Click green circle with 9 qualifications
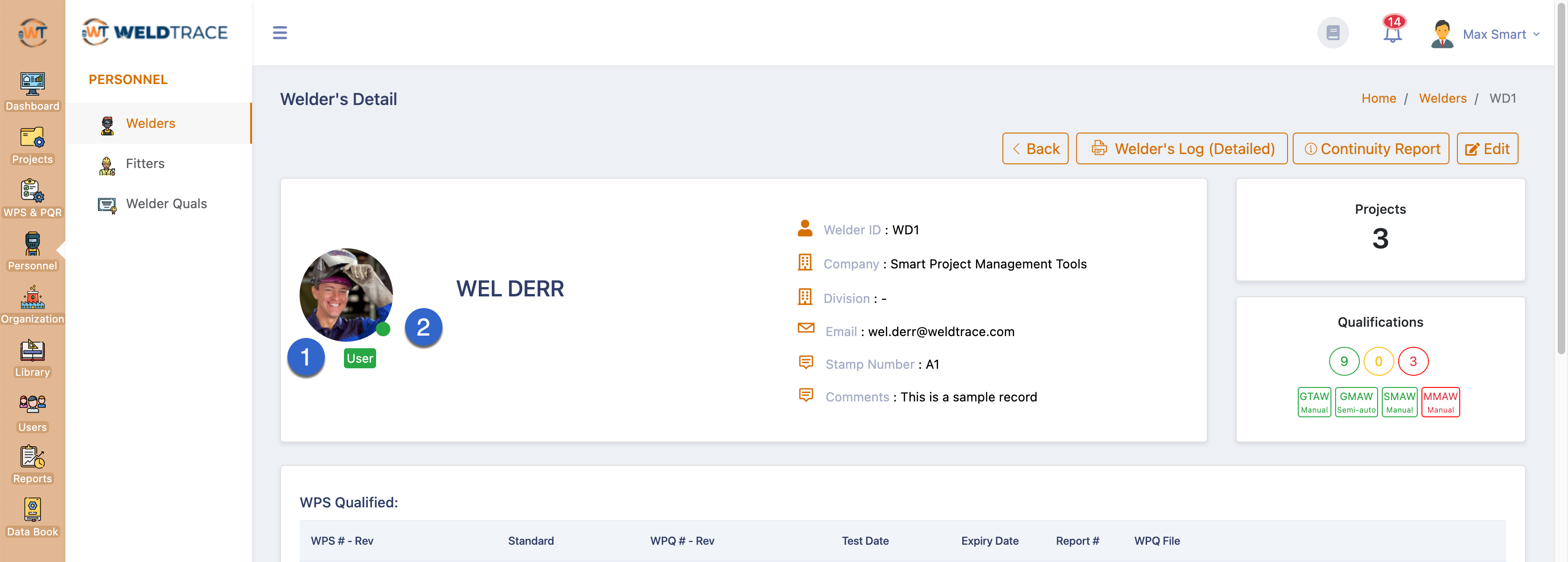Viewport: 1568px width, 562px height. [1344, 362]
